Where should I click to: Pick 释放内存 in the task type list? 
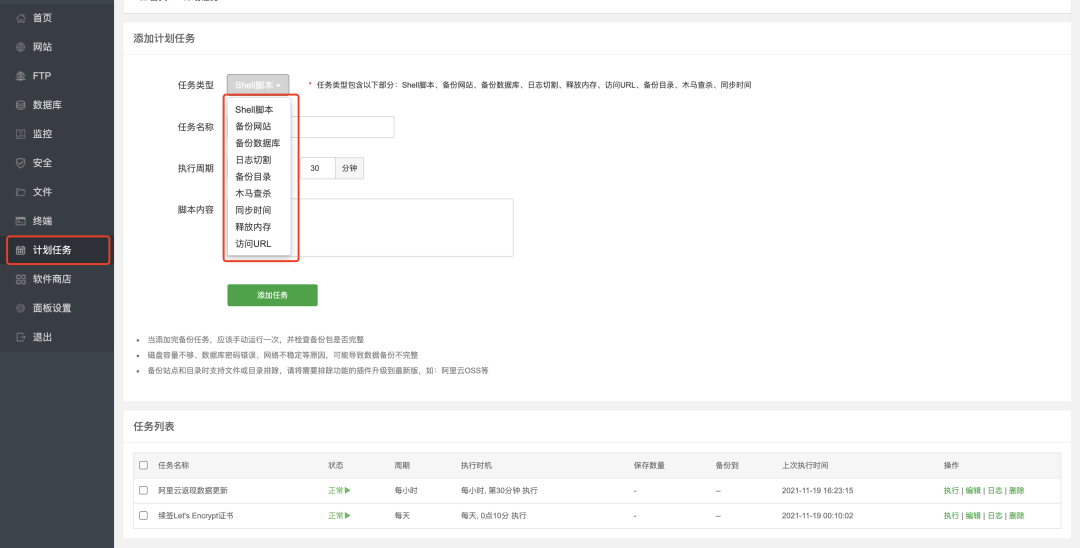click(253, 227)
